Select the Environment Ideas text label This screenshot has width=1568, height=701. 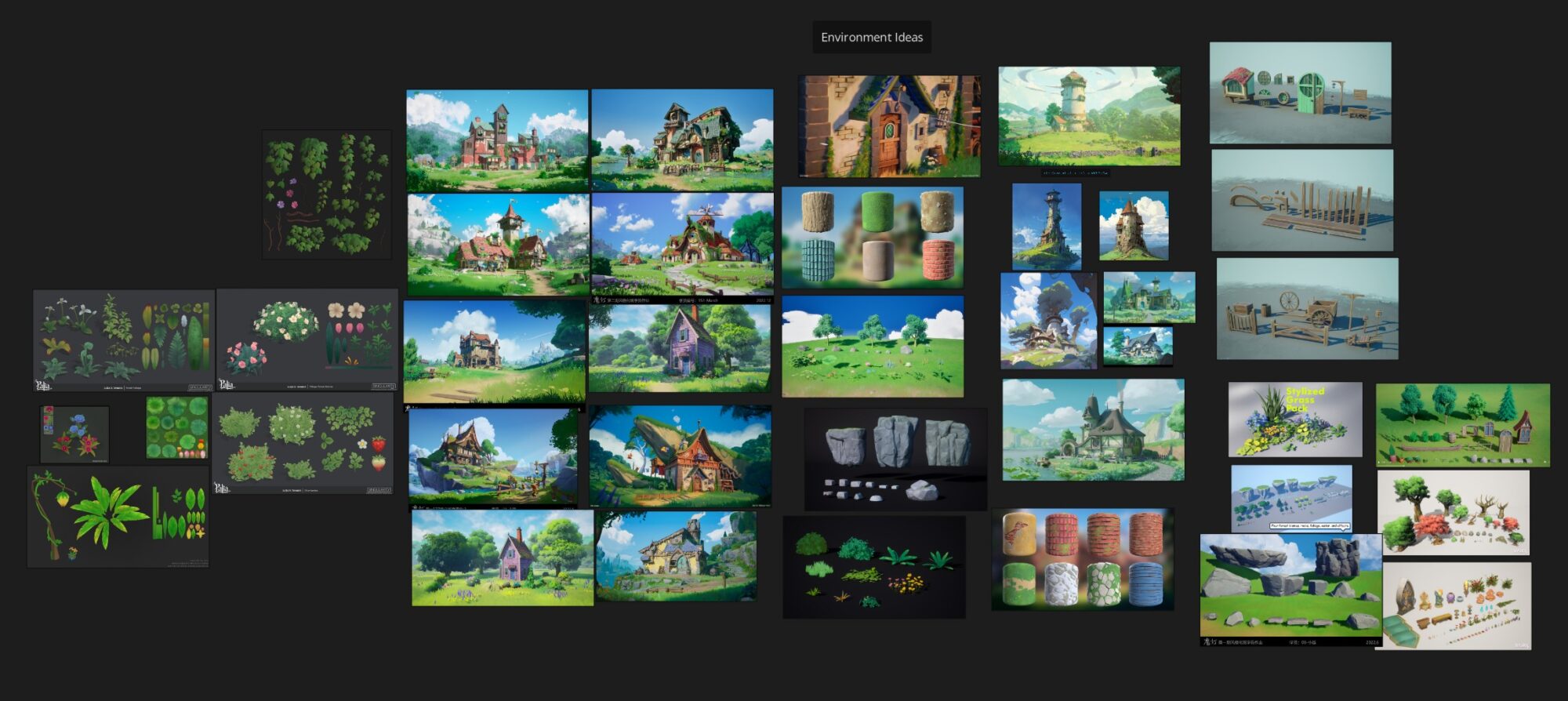(x=872, y=37)
